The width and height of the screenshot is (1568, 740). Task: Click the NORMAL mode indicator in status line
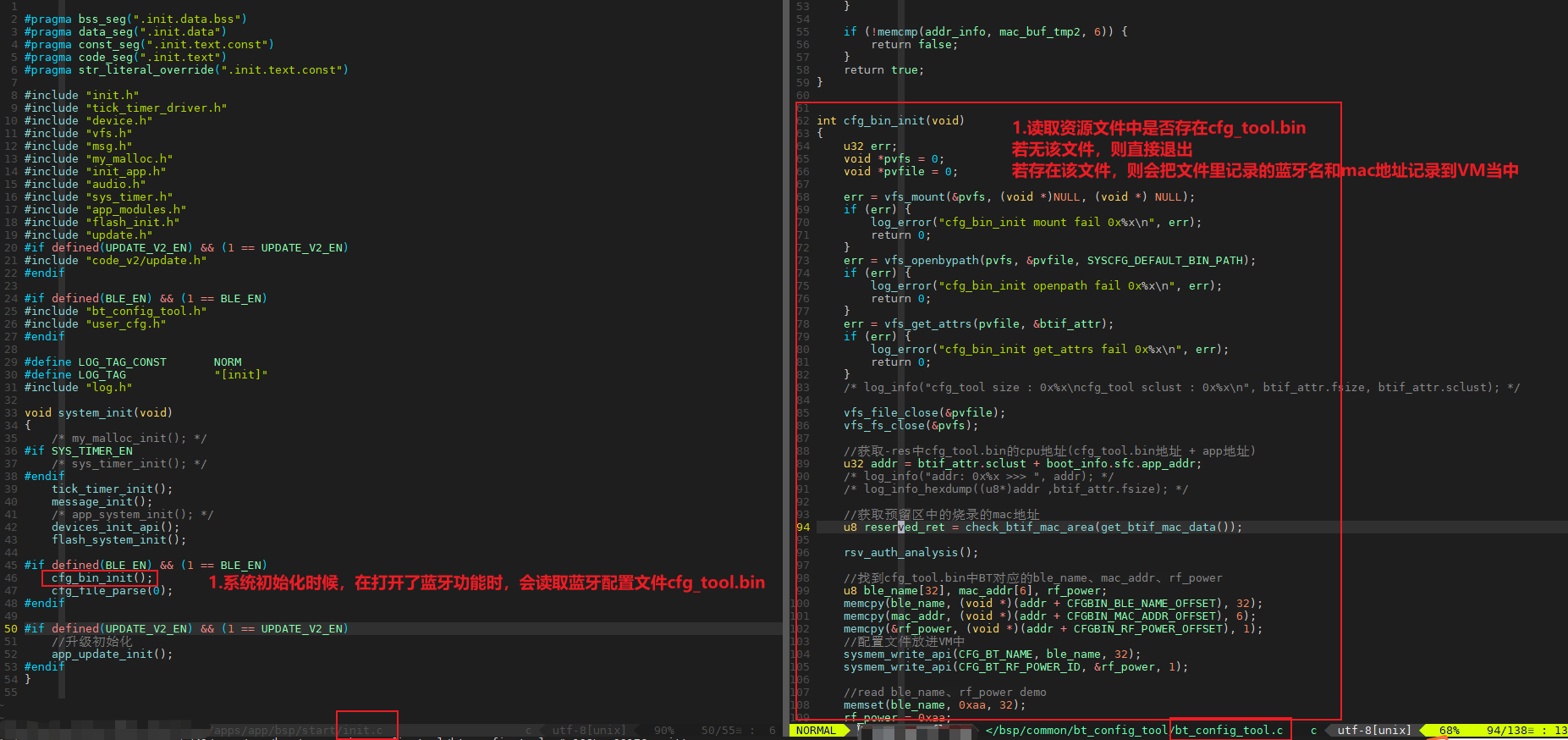coord(816,730)
